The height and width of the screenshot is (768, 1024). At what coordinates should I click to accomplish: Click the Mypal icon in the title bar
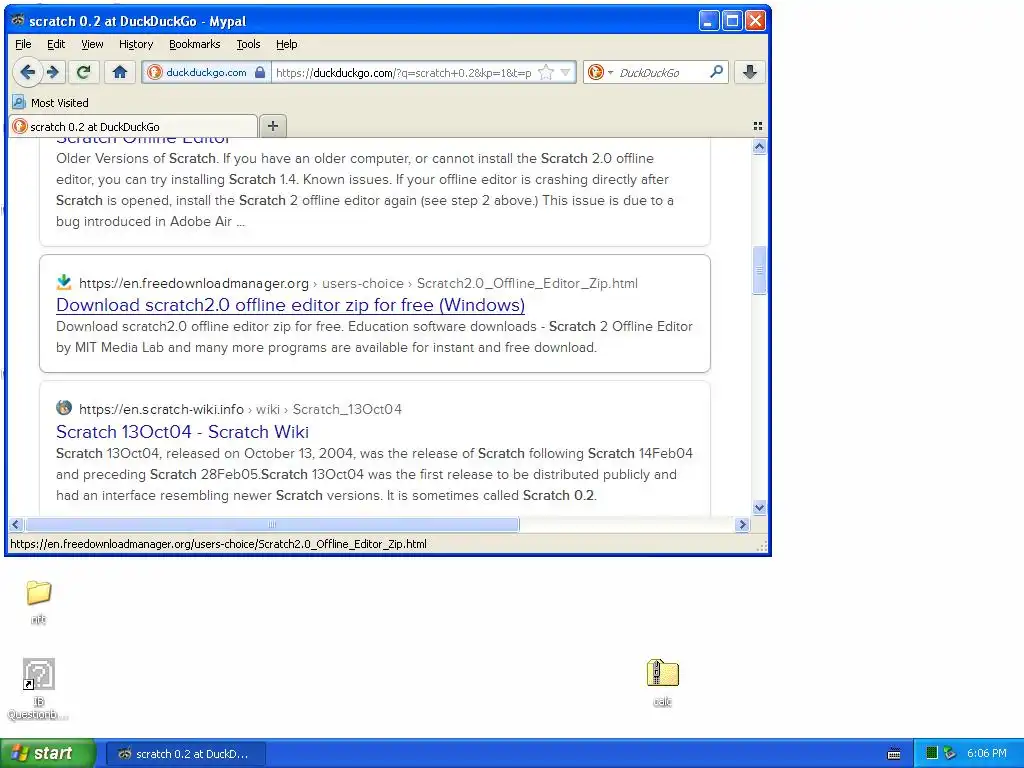pos(18,20)
